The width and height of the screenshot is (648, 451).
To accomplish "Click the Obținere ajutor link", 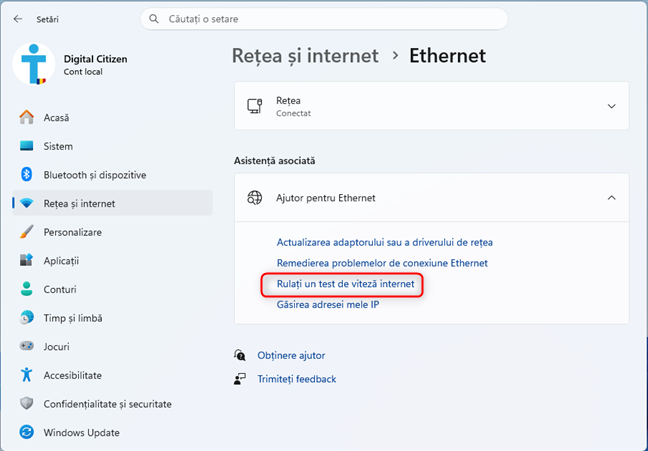I will pos(291,356).
